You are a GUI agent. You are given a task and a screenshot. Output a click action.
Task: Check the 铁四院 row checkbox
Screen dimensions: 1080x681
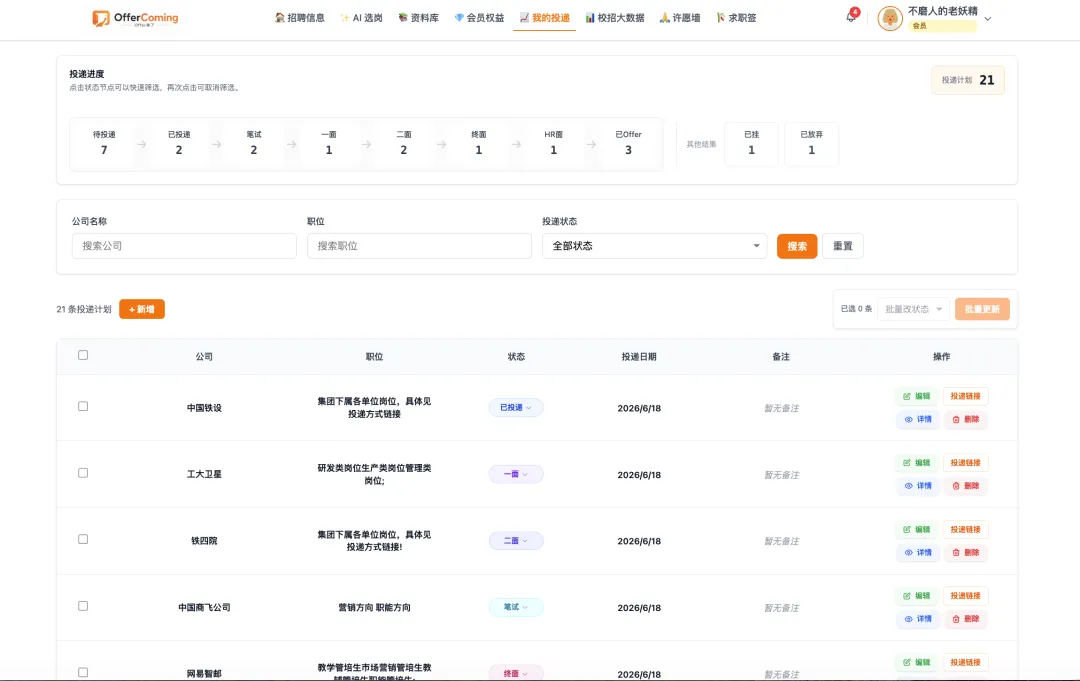click(83, 539)
